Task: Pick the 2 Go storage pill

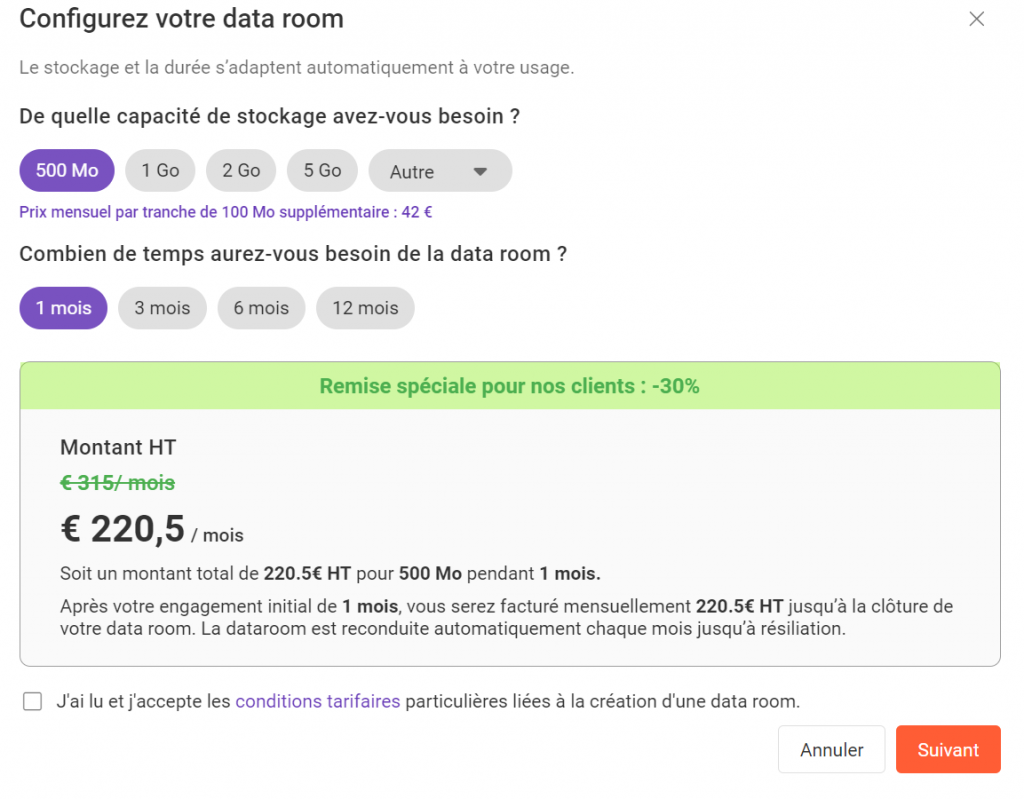Action: tap(241, 171)
